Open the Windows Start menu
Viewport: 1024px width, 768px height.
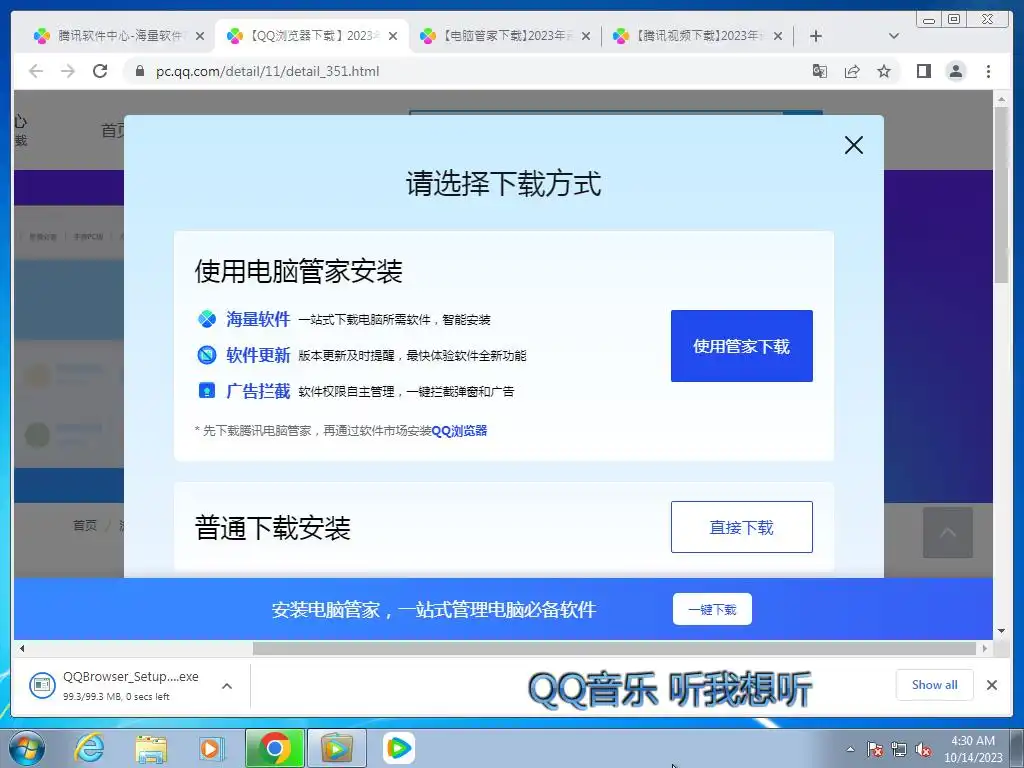25,748
